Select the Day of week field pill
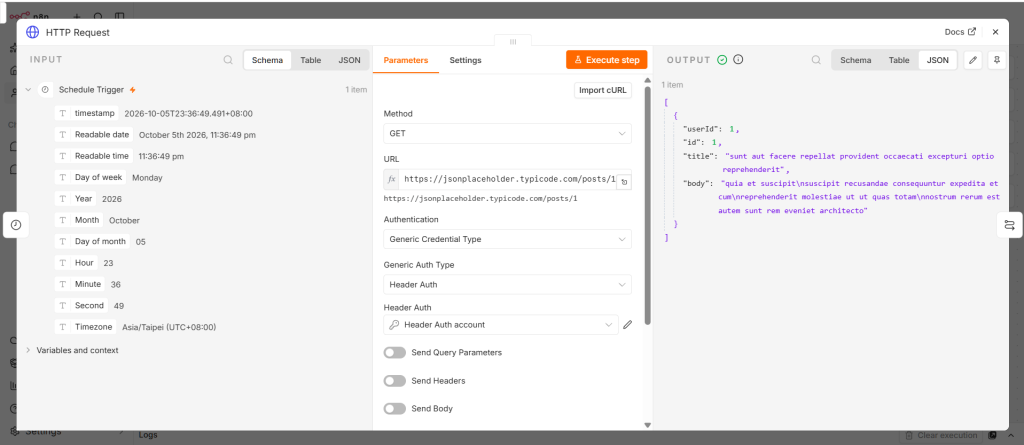Image resolution: width=1024 pixels, height=445 pixels. click(x=91, y=177)
